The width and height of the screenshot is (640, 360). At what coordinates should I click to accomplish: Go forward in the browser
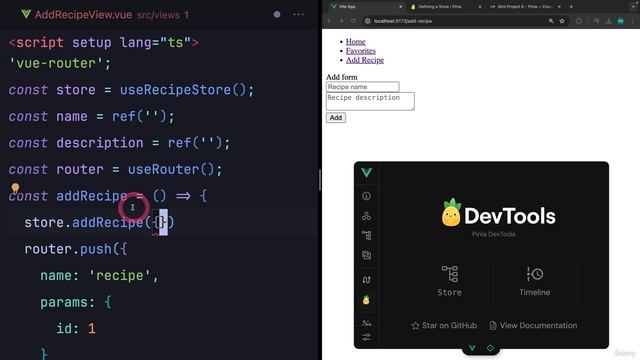click(341, 21)
